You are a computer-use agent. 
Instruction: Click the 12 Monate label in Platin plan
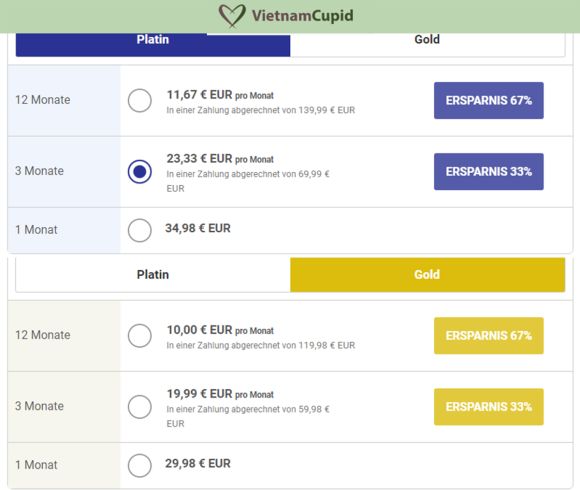43,100
